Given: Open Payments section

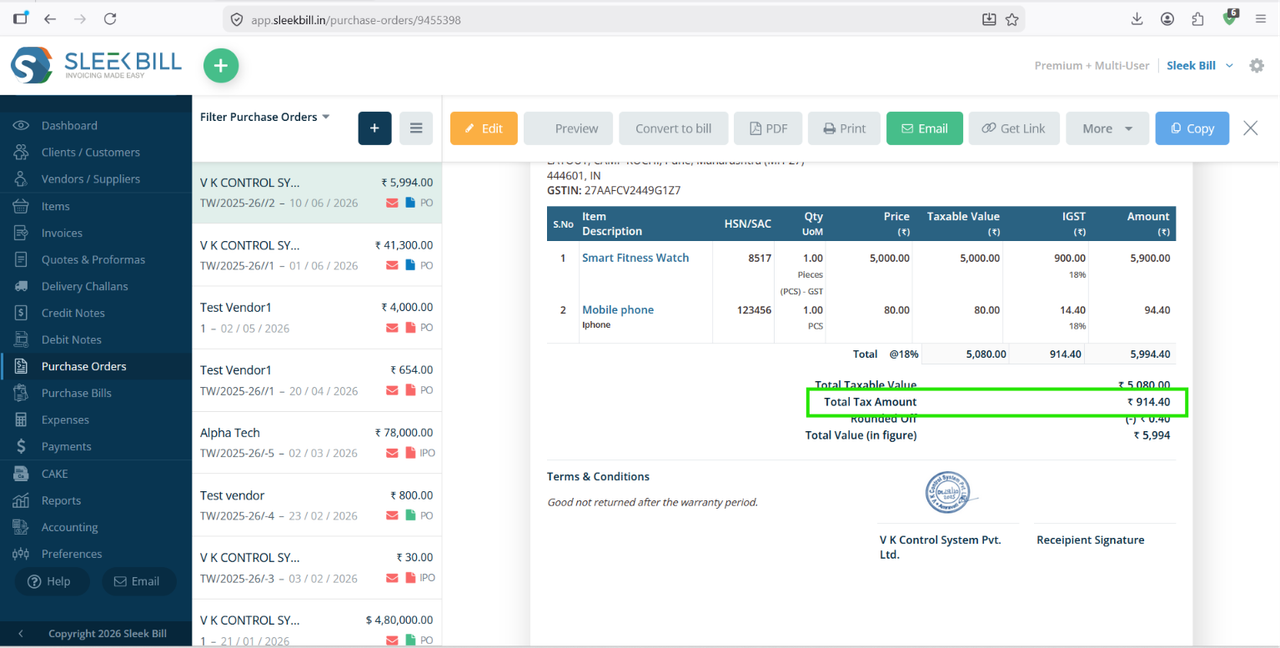Looking at the screenshot, I should (x=66, y=447).
